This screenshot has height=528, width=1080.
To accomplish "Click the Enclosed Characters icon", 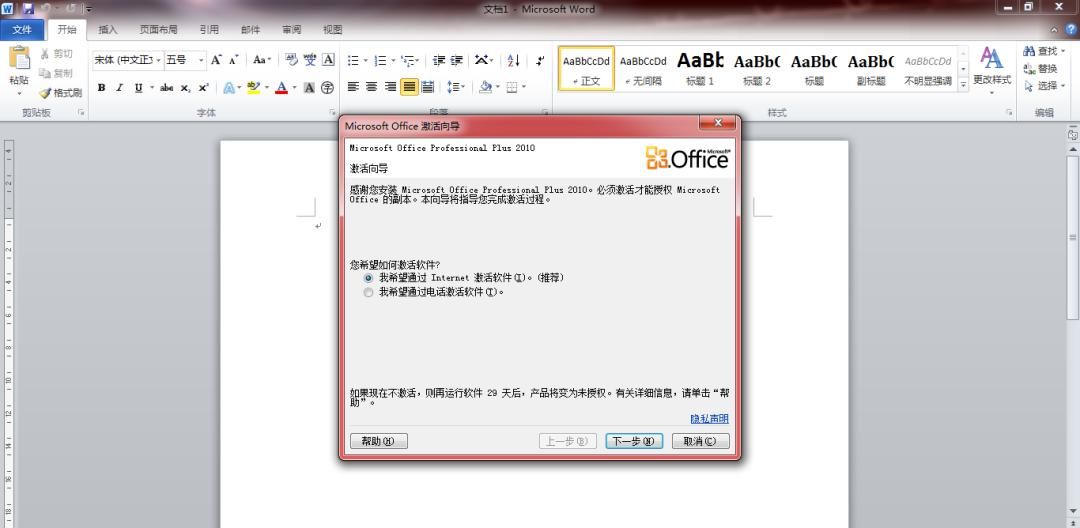I will 328,87.
